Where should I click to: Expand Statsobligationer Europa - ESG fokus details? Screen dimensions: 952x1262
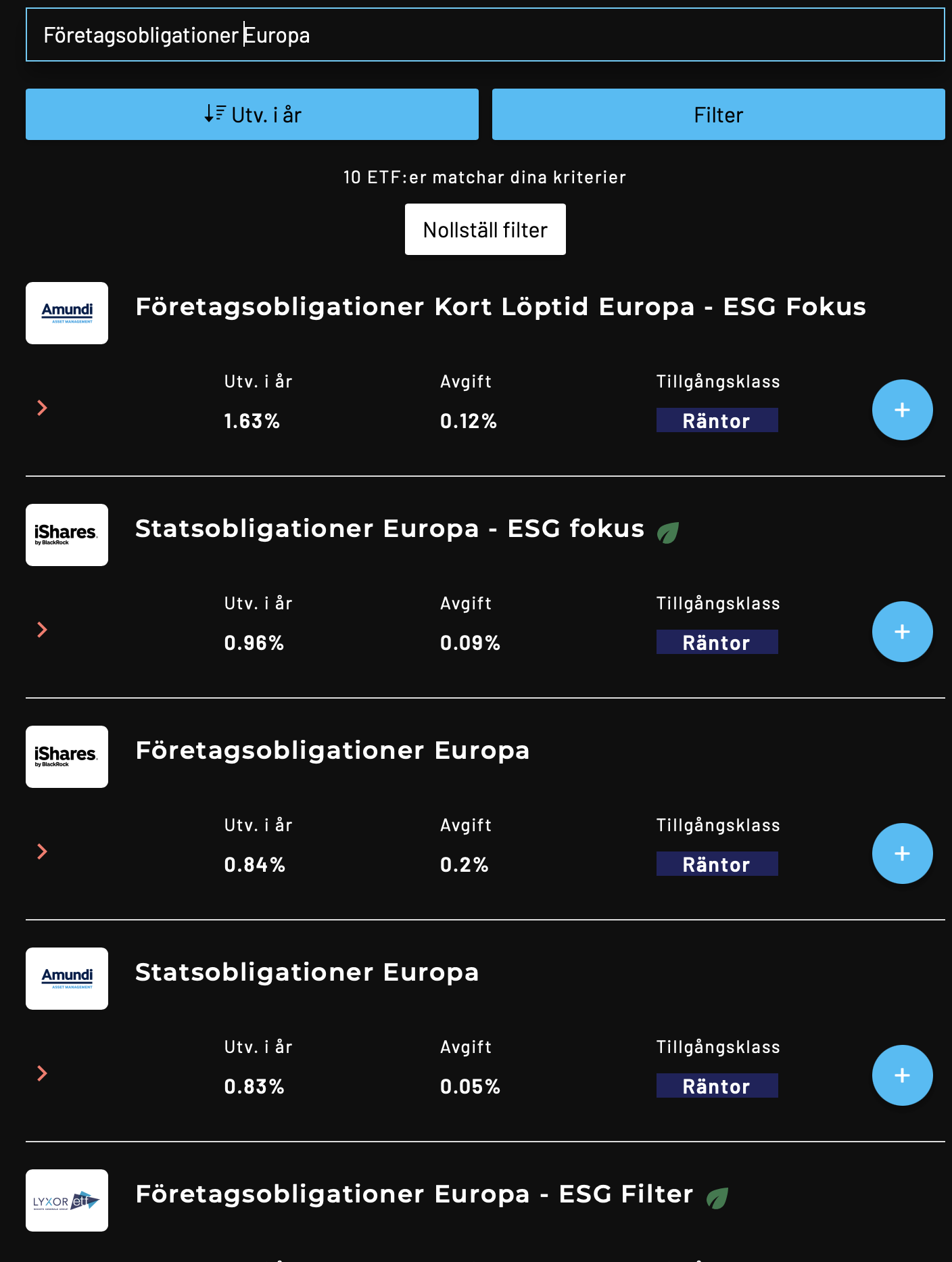pos(42,630)
